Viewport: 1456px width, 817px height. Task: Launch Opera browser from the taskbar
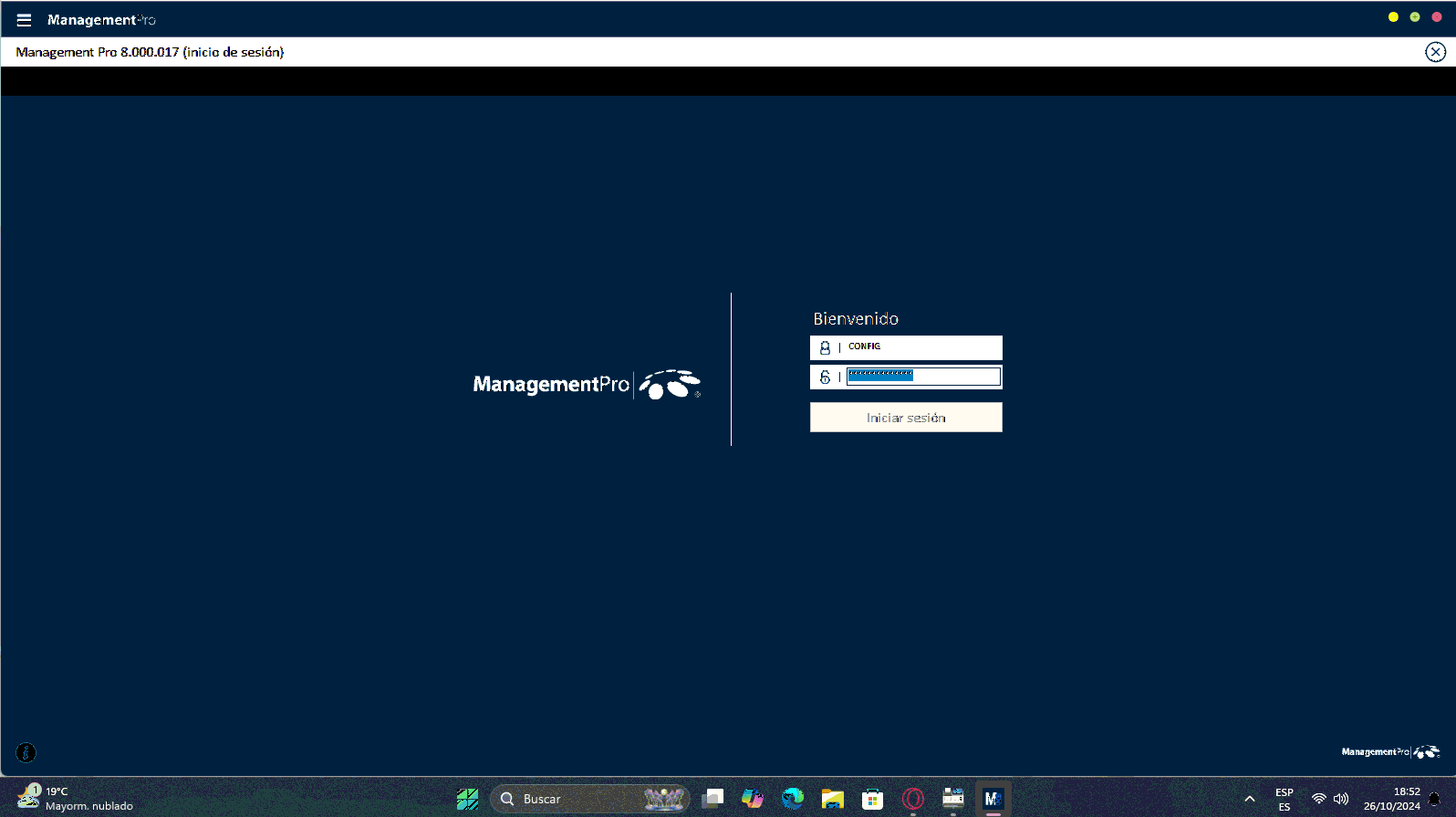(912, 799)
